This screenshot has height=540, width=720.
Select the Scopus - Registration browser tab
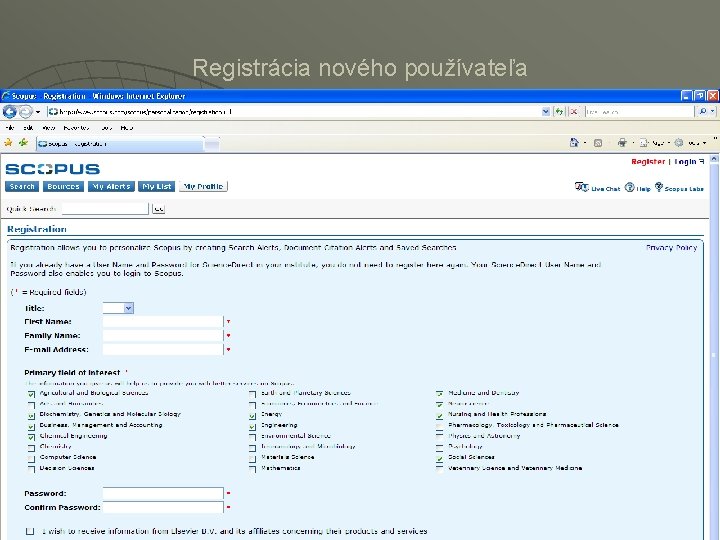(119, 144)
